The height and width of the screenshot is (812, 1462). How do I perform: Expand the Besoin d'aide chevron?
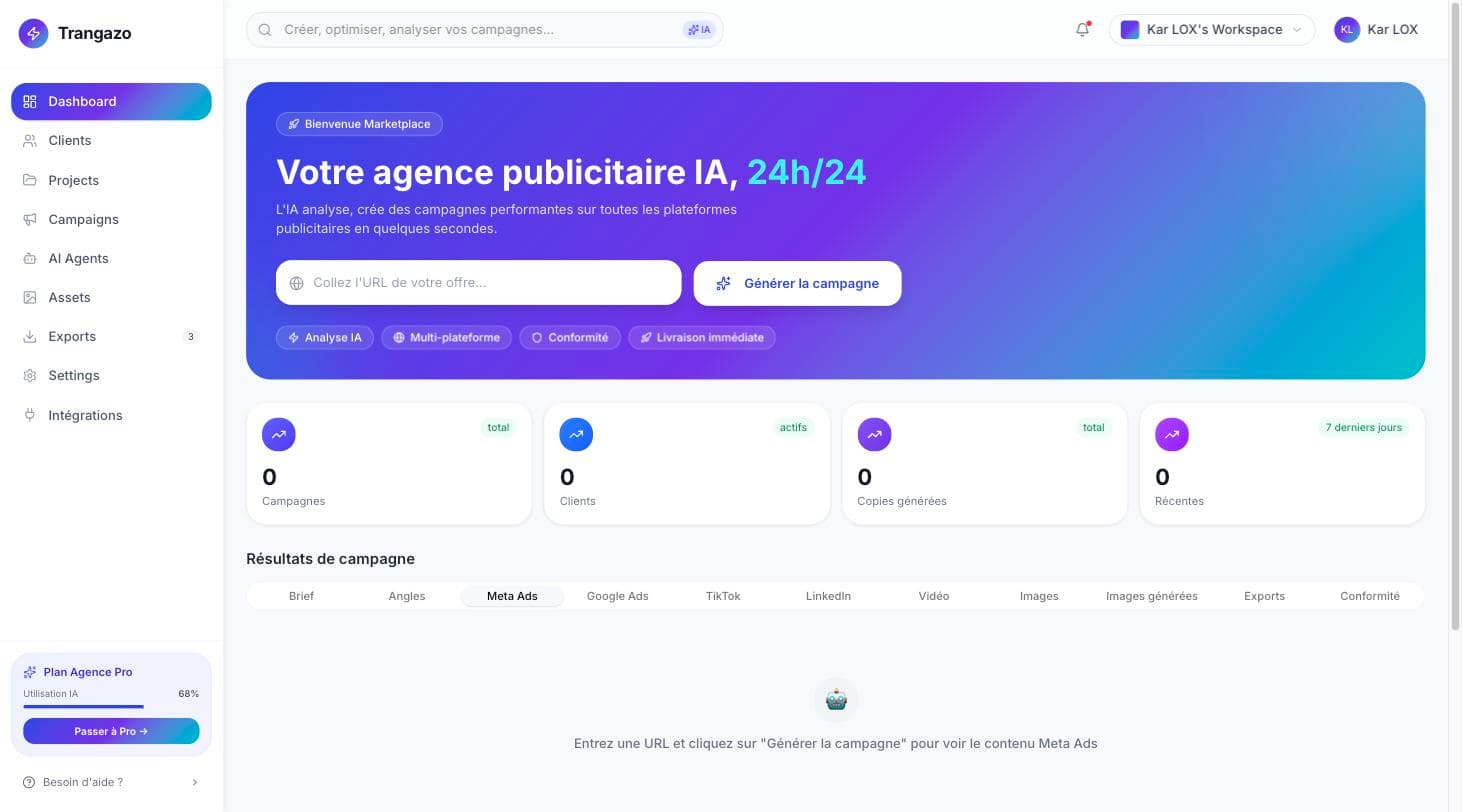coord(194,782)
